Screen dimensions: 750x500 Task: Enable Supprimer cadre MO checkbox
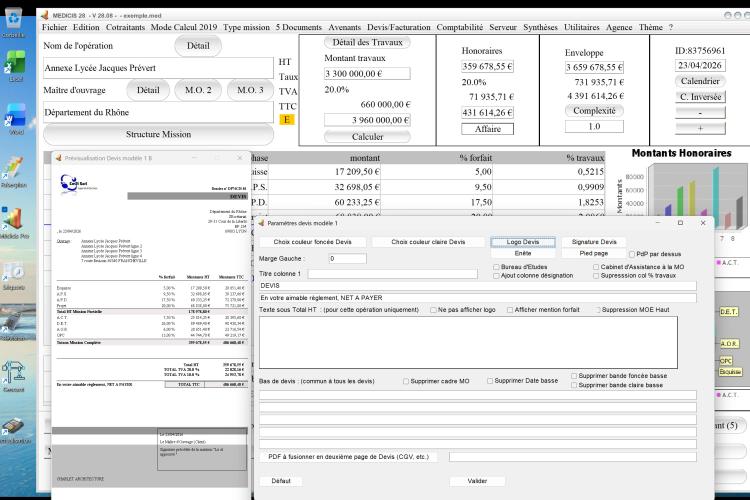[406, 381]
